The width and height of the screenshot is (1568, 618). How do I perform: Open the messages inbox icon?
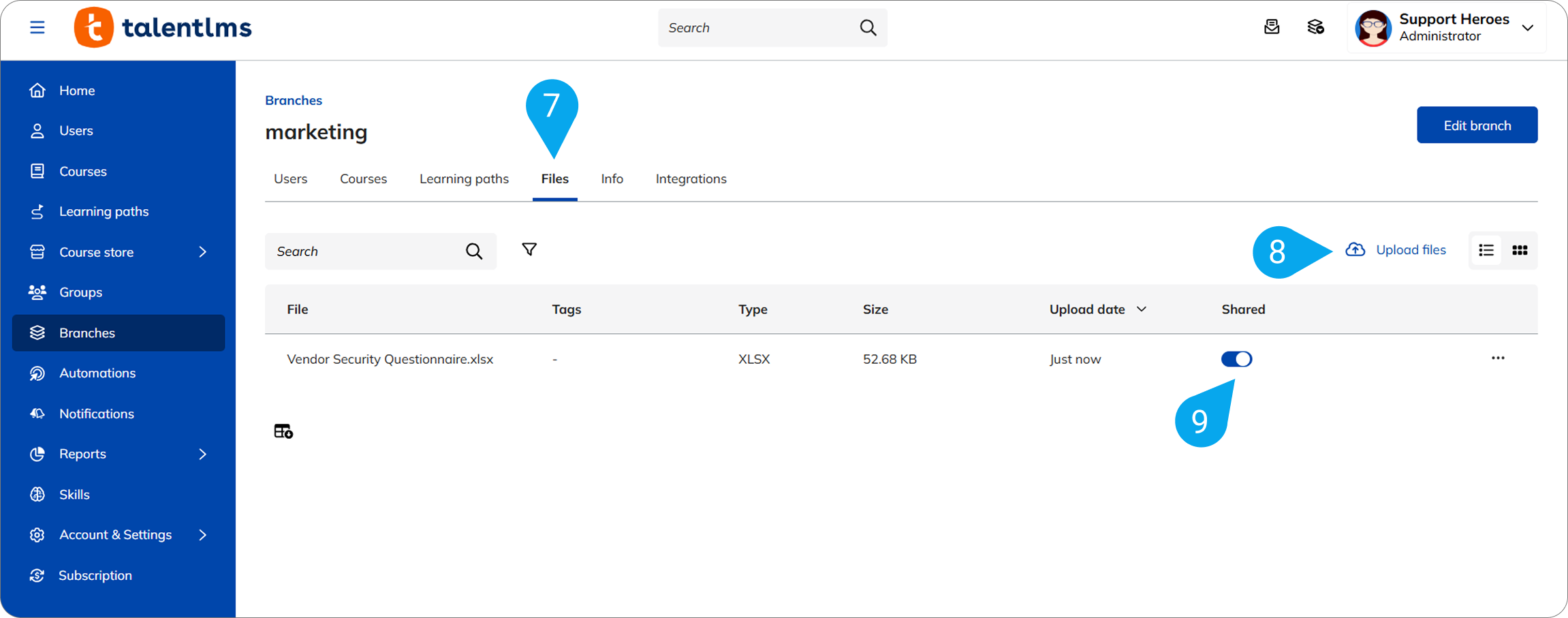[1271, 27]
